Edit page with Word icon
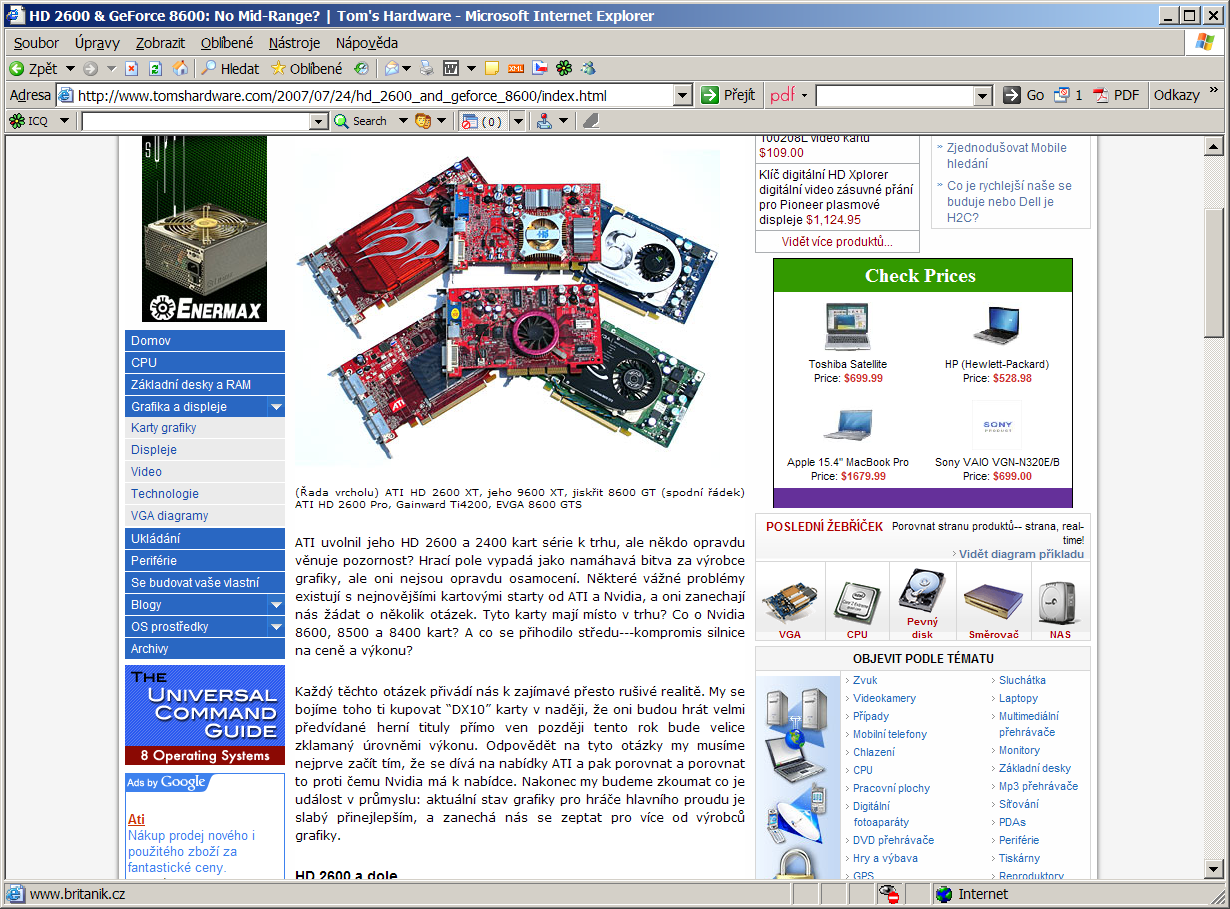 tap(451, 69)
